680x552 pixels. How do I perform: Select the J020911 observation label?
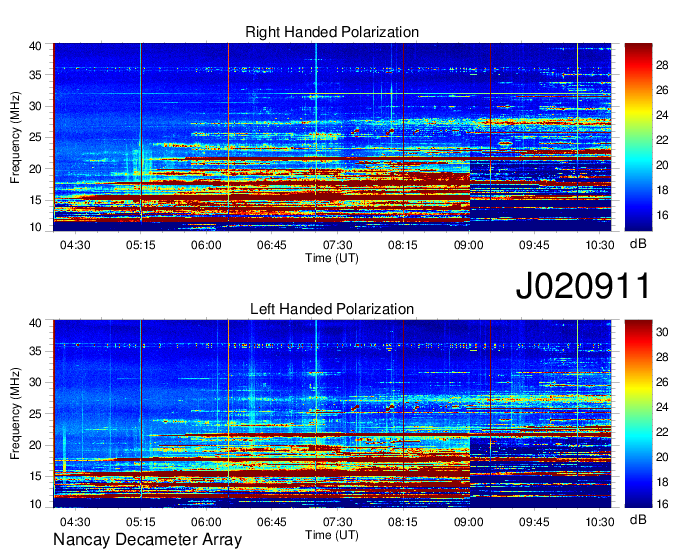coord(583,286)
